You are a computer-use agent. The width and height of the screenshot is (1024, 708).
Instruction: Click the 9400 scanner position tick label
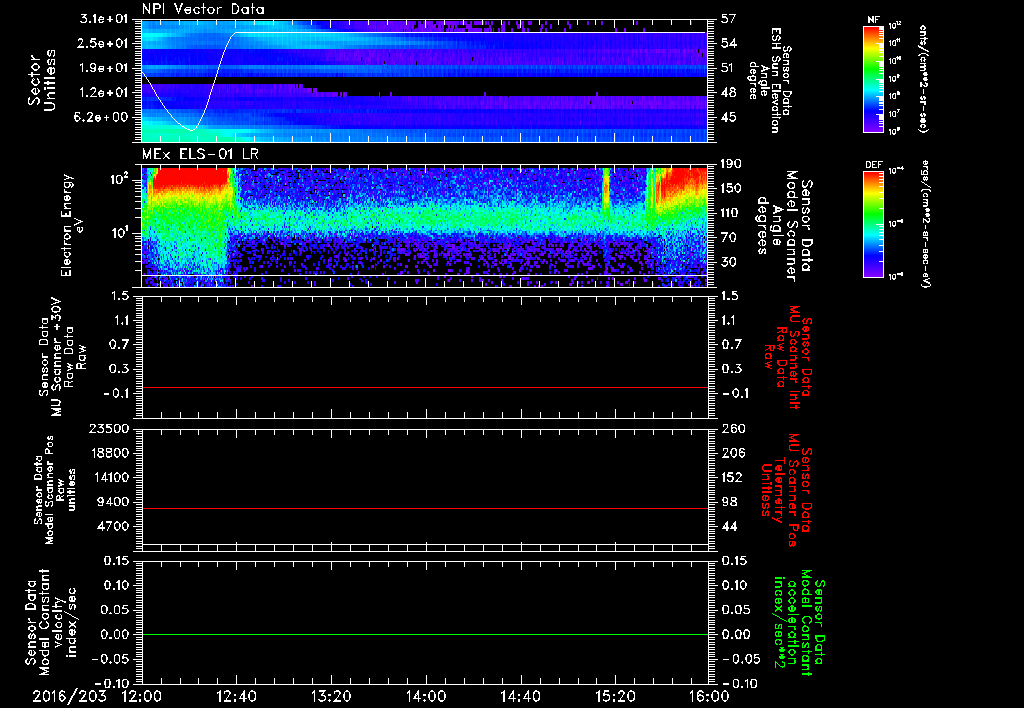pyautogui.click(x=114, y=502)
